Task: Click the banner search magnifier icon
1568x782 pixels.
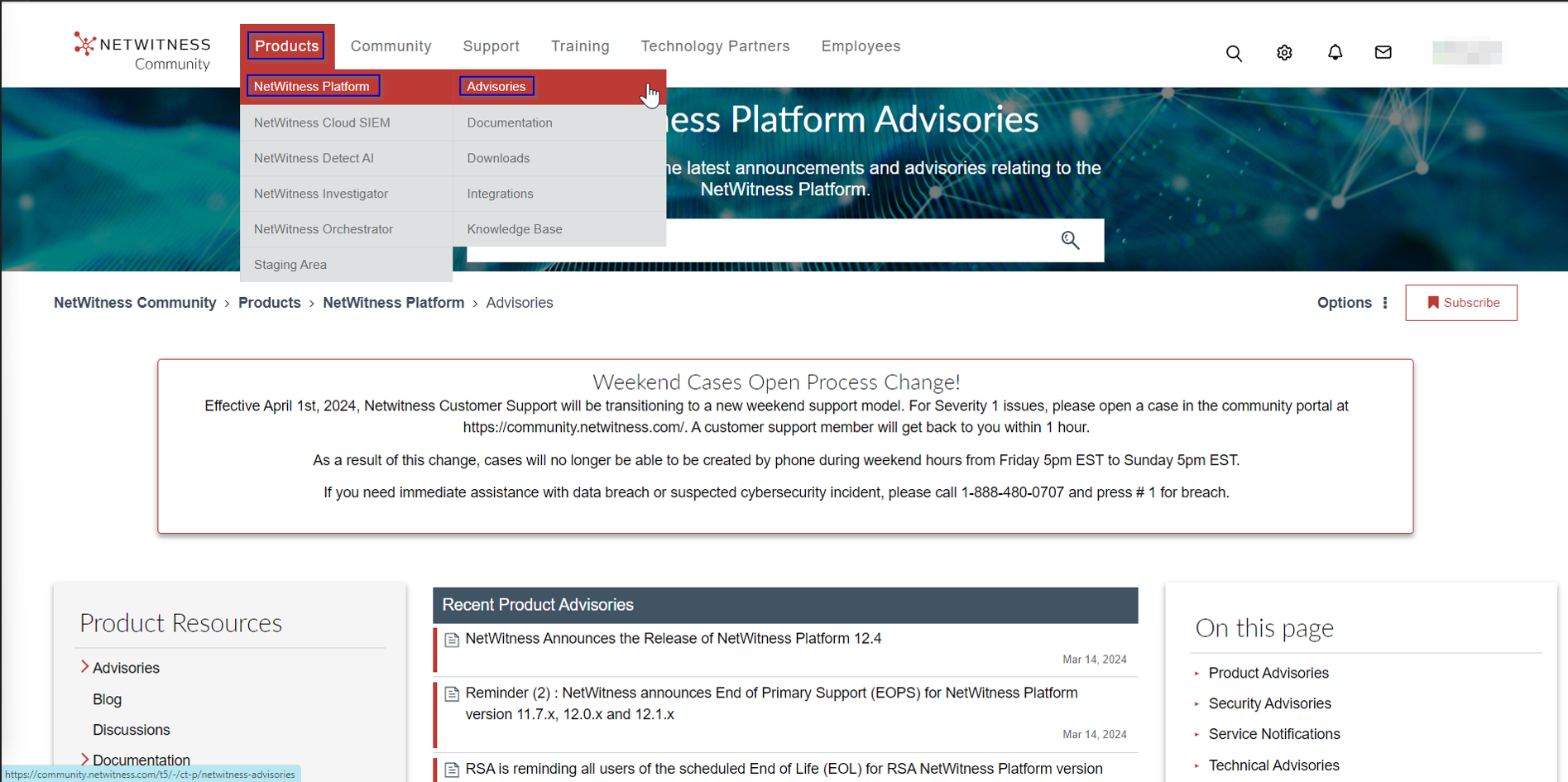Action: (x=1070, y=241)
